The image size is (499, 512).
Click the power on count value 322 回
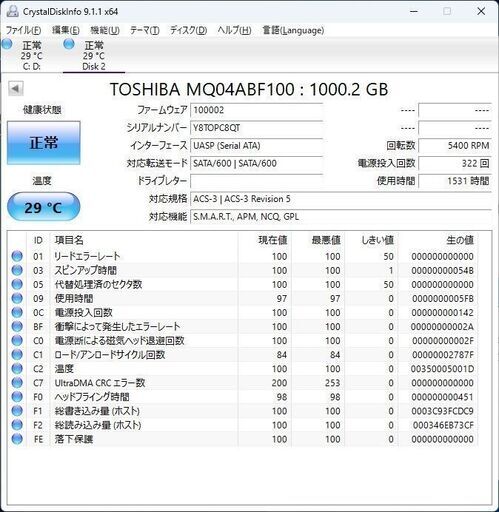coord(455,163)
